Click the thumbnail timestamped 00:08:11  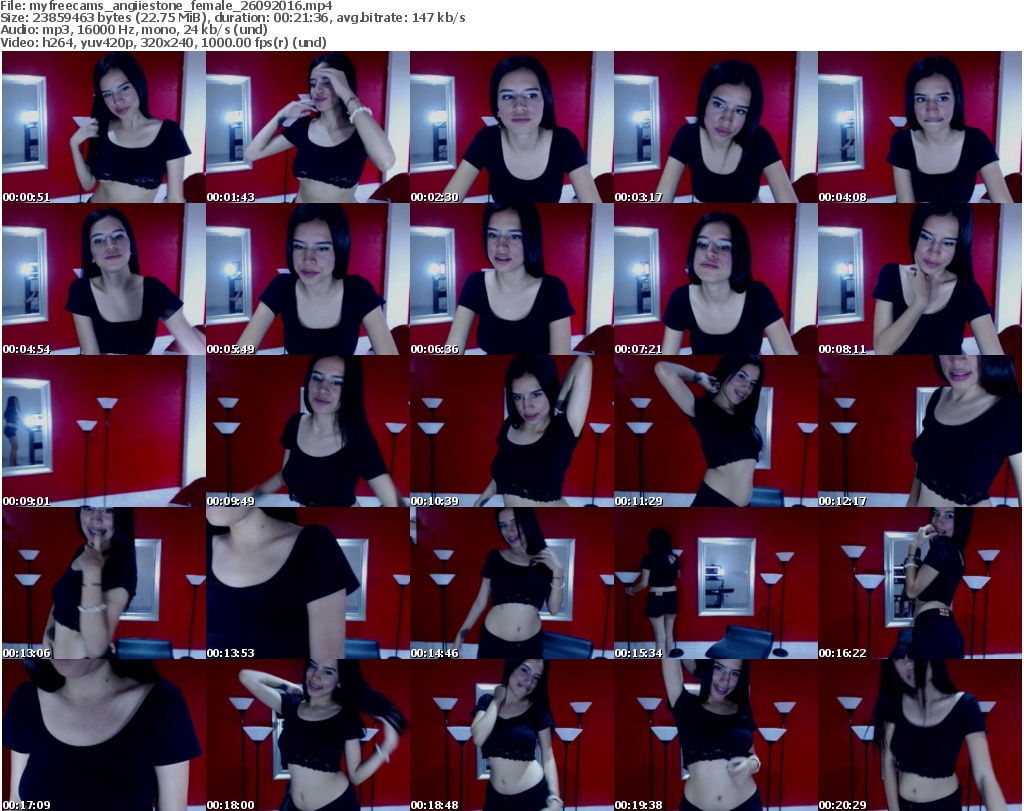pyautogui.click(x=919, y=279)
